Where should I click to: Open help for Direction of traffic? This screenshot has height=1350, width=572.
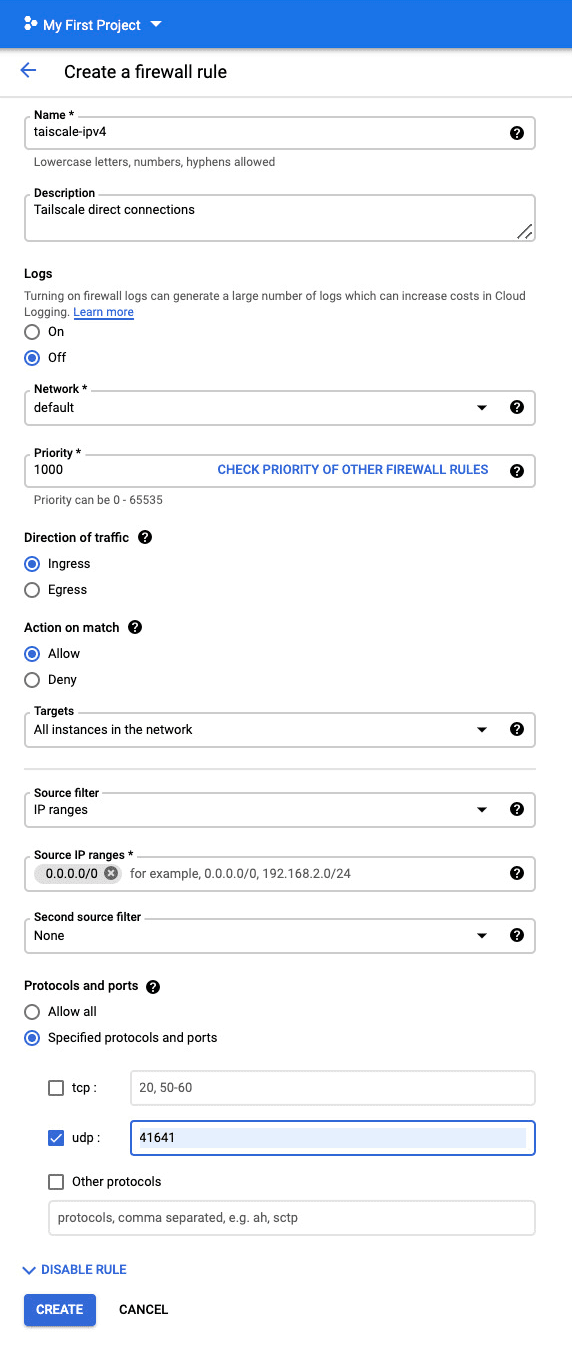[145, 537]
